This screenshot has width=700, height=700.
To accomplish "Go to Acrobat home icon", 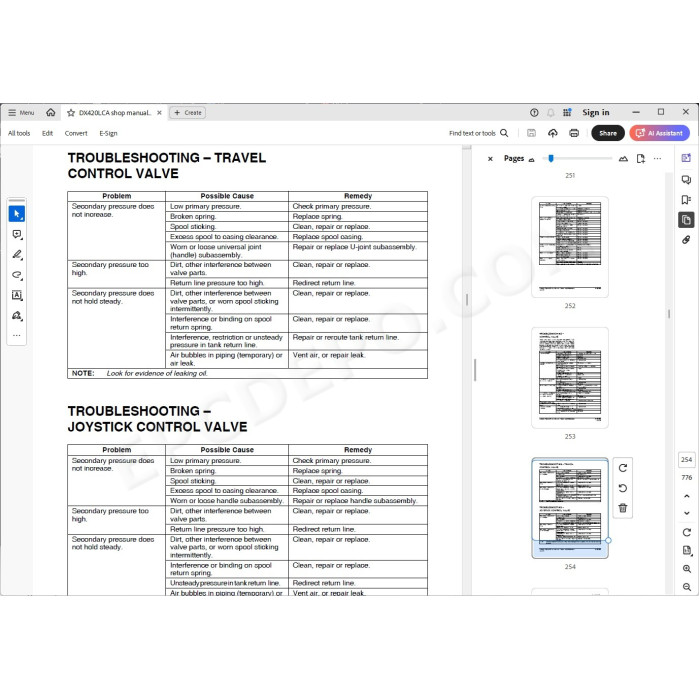I will (50, 112).
